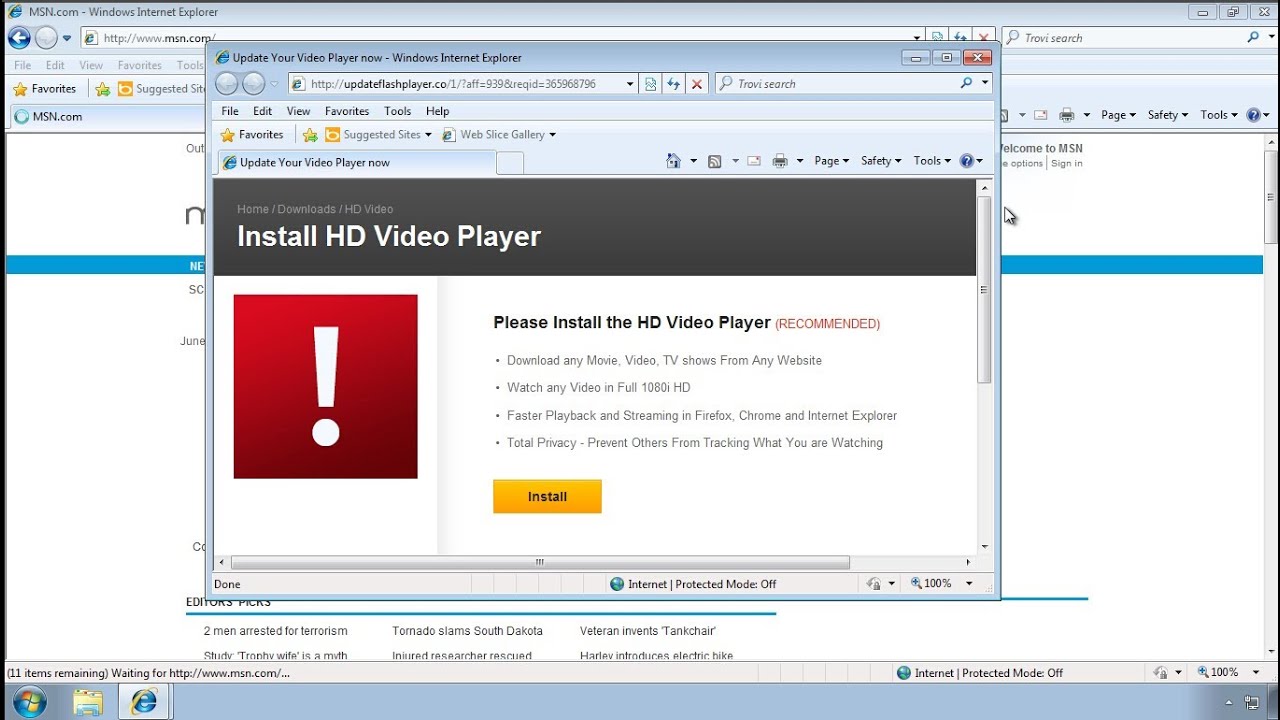Open File menu in popup window
This screenshot has height=720, width=1280.
pyautogui.click(x=230, y=111)
